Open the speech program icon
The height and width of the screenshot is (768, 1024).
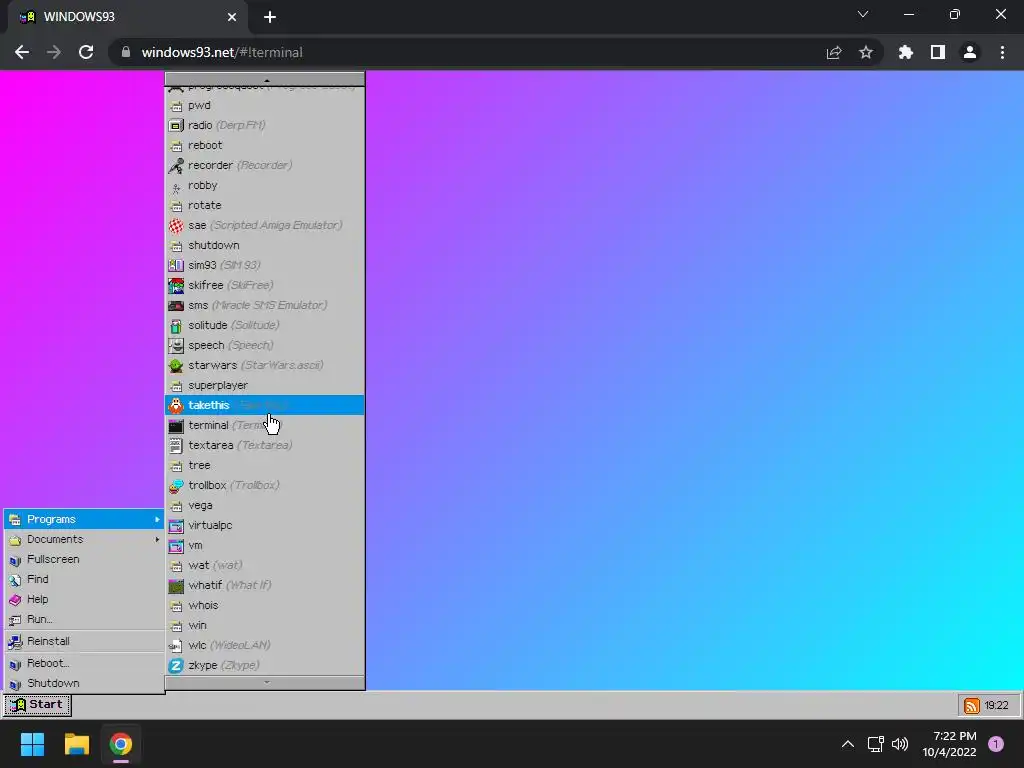[x=176, y=345]
